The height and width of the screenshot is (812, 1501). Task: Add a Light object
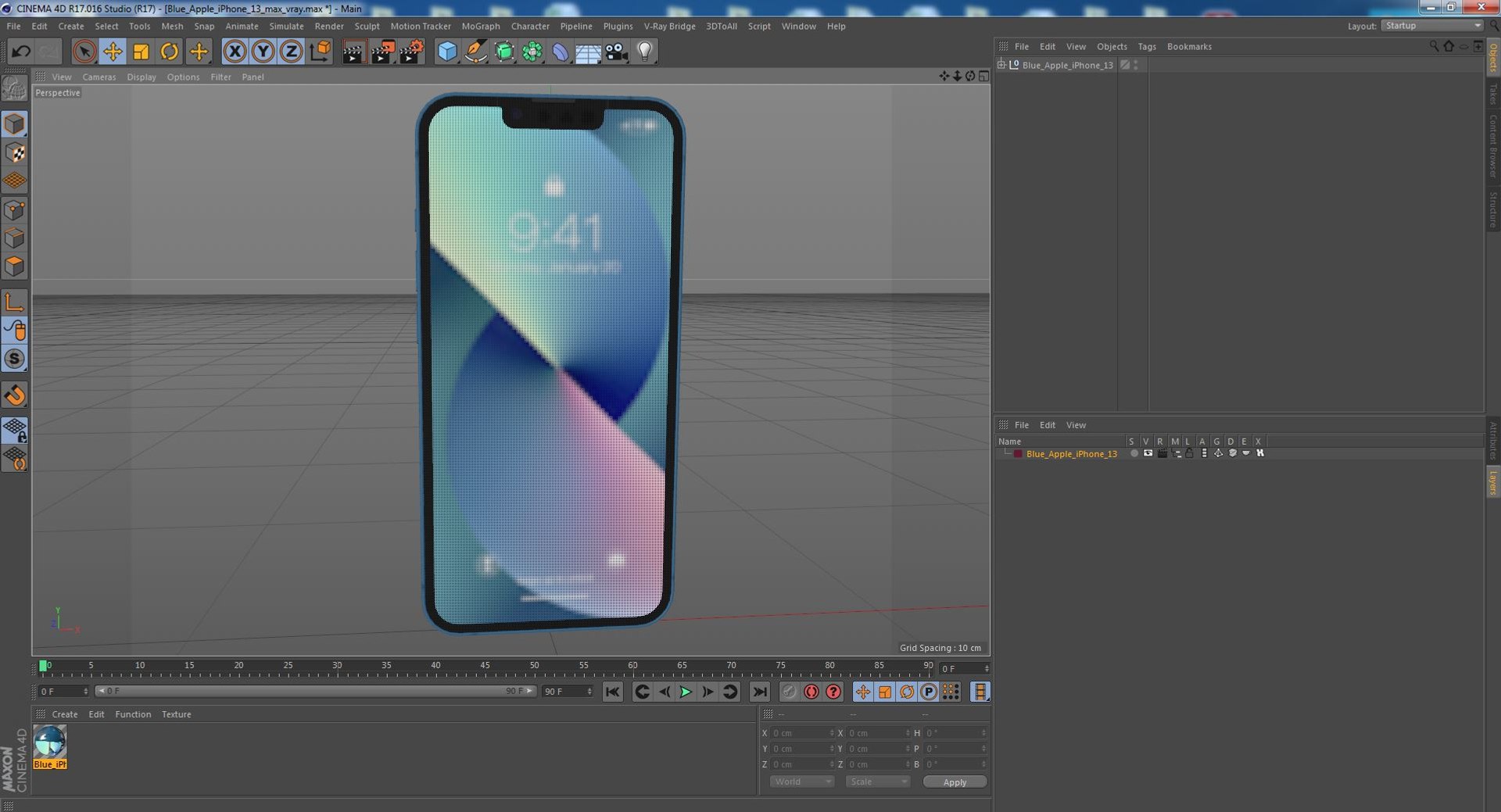(x=645, y=52)
